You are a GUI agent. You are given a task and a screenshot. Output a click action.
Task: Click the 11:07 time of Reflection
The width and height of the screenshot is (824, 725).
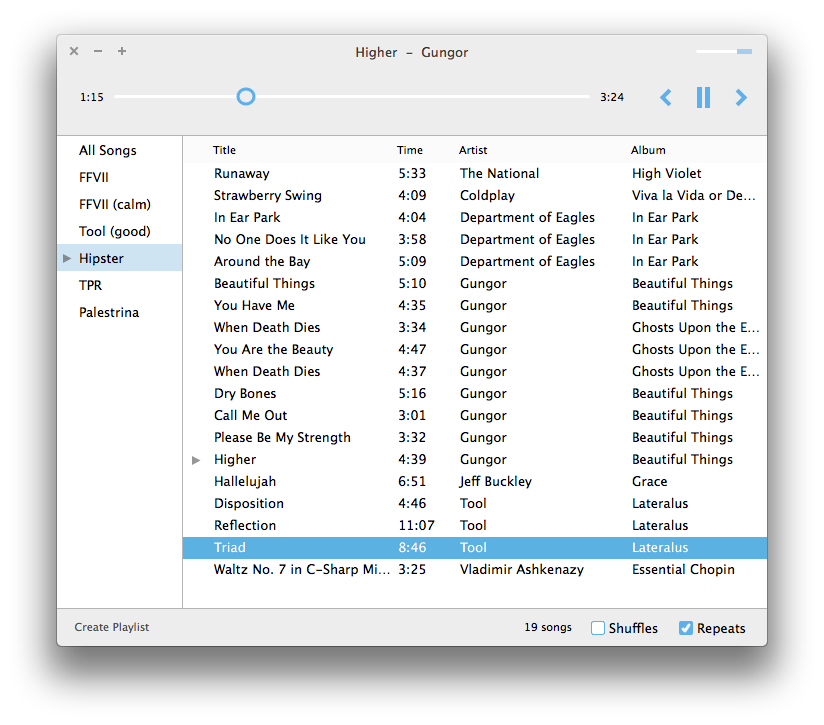point(416,525)
